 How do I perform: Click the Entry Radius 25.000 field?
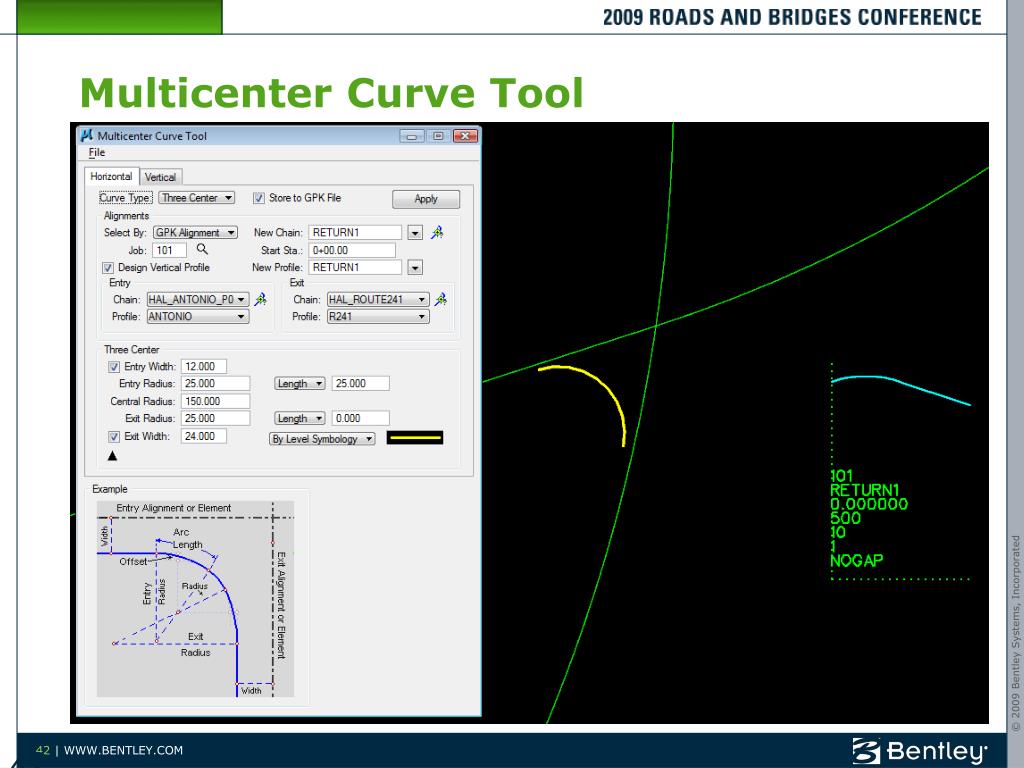(216, 383)
